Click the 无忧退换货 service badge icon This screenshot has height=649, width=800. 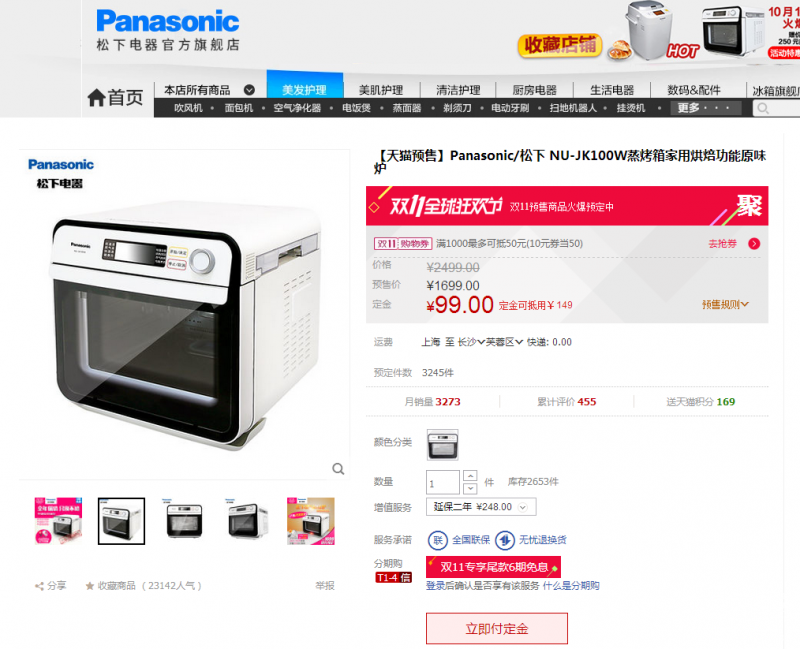click(505, 540)
